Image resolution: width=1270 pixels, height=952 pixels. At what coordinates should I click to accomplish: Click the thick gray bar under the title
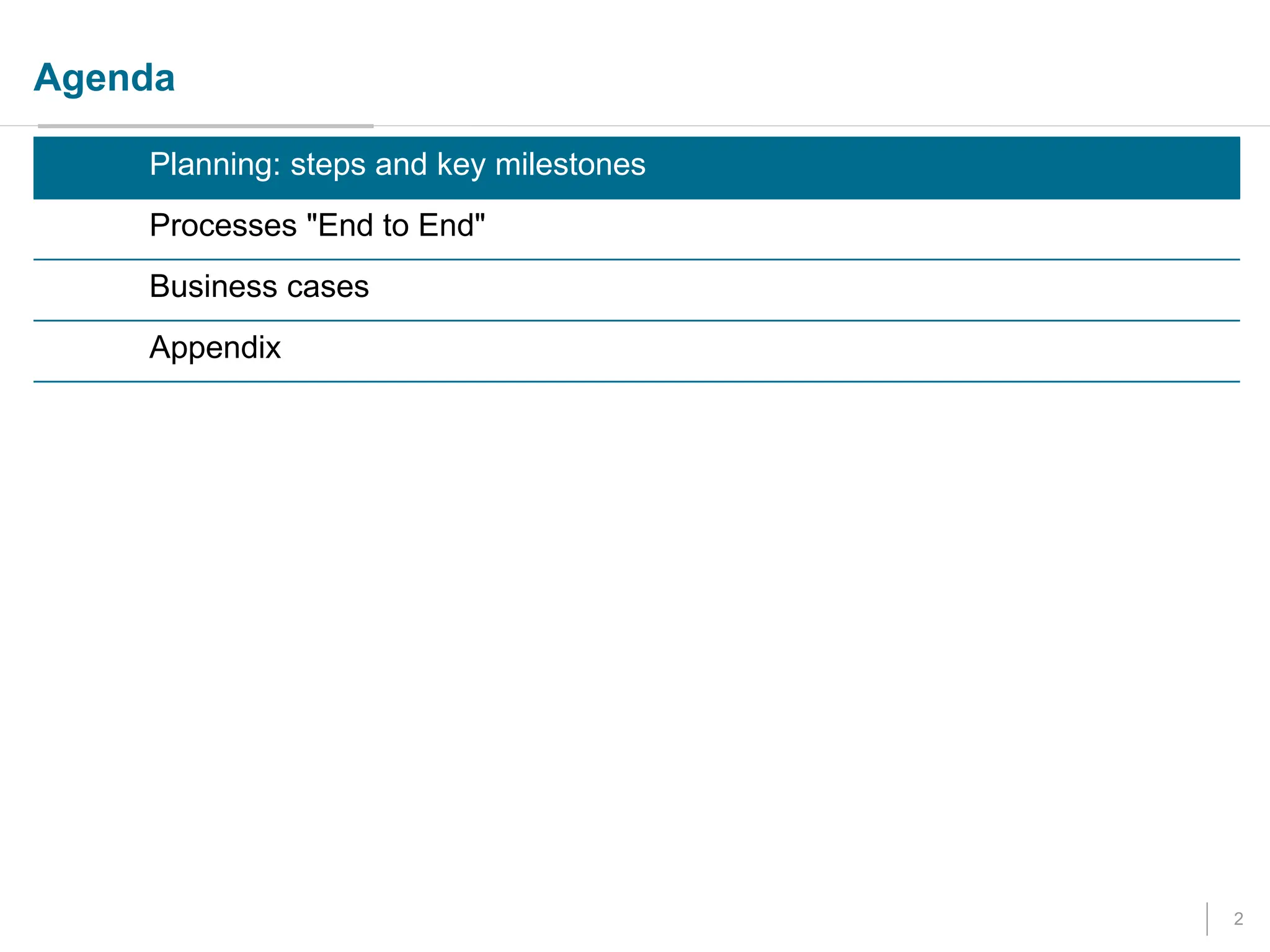coord(206,126)
